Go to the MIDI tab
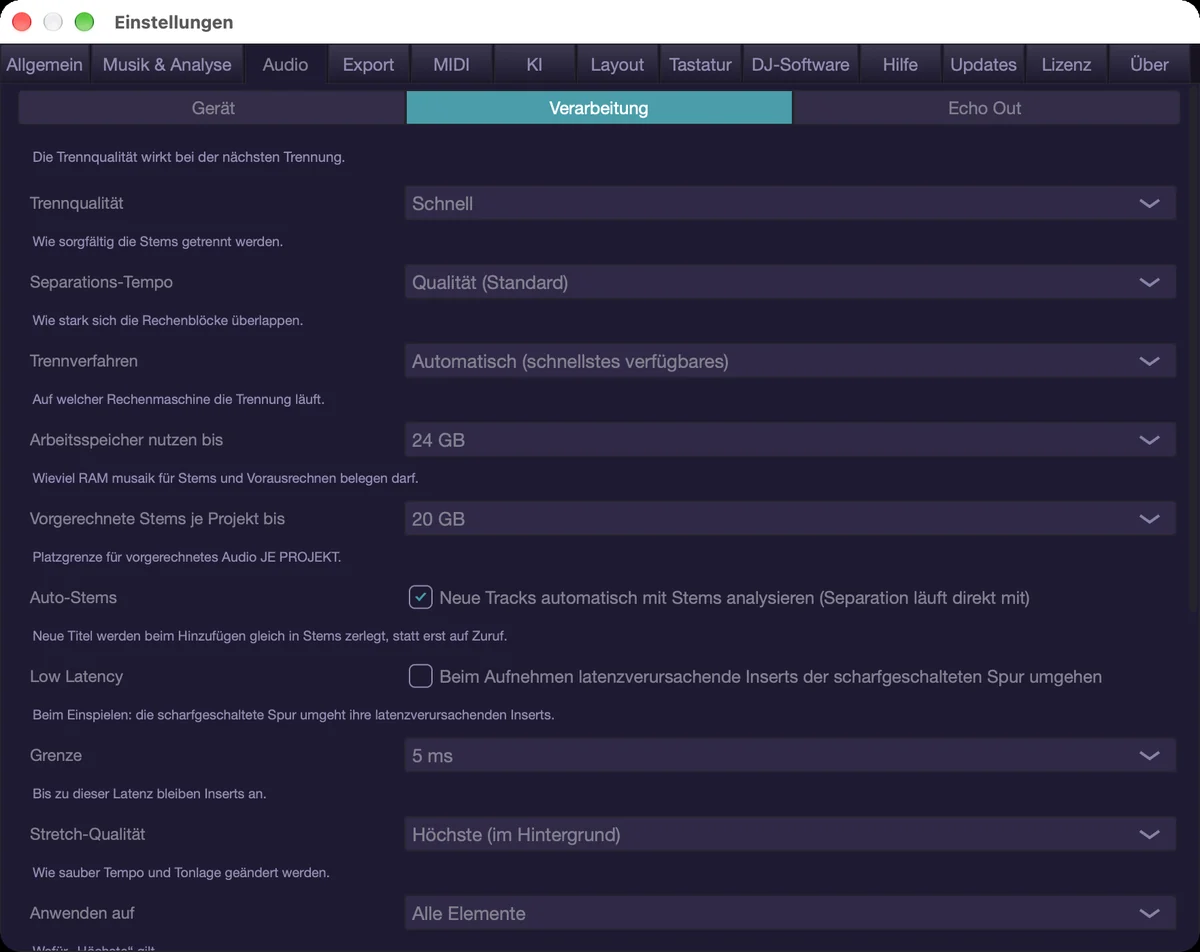Viewport: 1200px width, 952px height. (451, 64)
